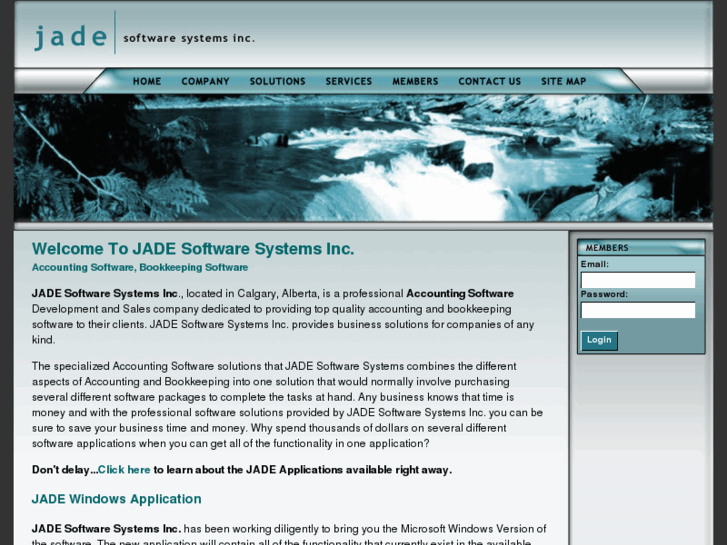The width and height of the screenshot is (727, 545).
Task: Open the HOME navigation item
Action: [147, 81]
